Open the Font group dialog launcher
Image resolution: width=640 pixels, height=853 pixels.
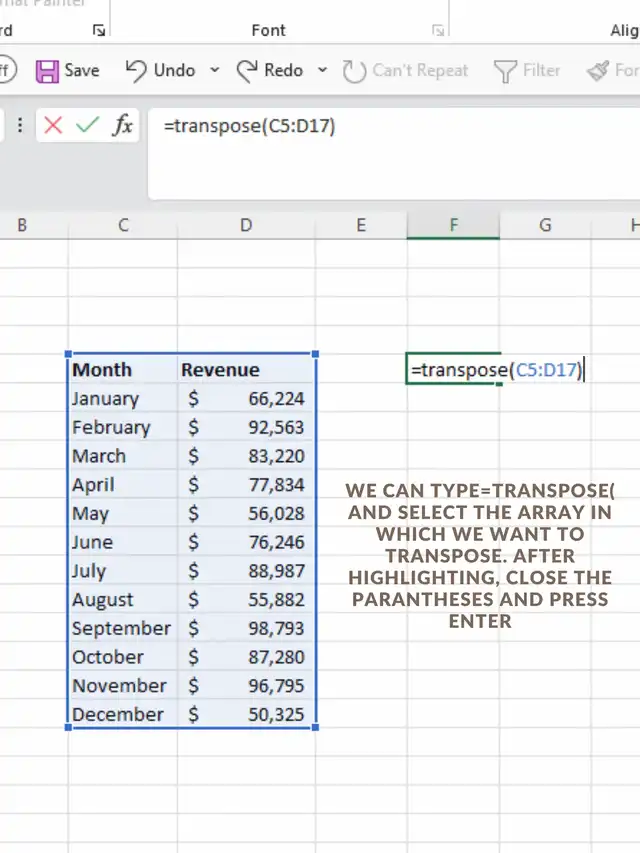[438, 31]
